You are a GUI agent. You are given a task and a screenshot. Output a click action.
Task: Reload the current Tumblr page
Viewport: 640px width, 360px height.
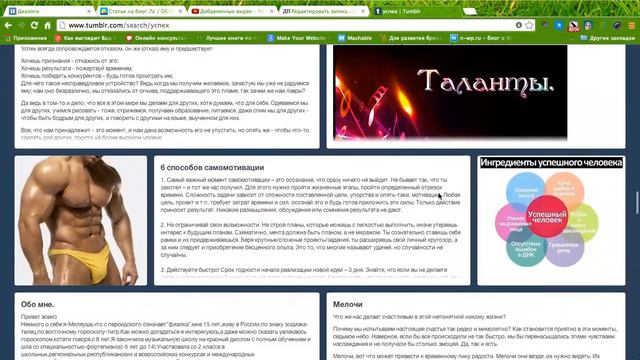coord(34,25)
